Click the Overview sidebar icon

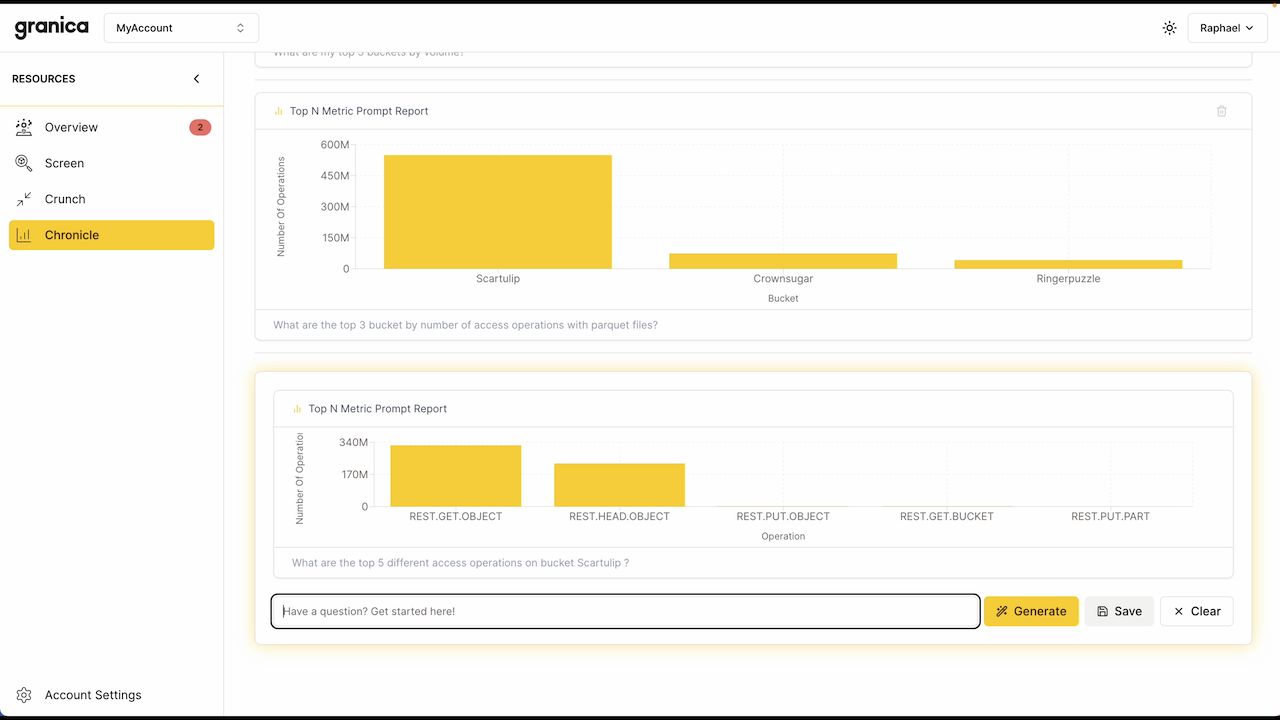[24, 127]
